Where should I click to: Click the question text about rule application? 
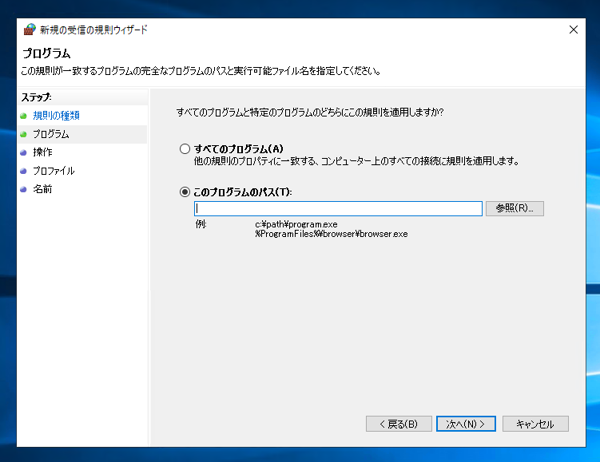point(310,113)
